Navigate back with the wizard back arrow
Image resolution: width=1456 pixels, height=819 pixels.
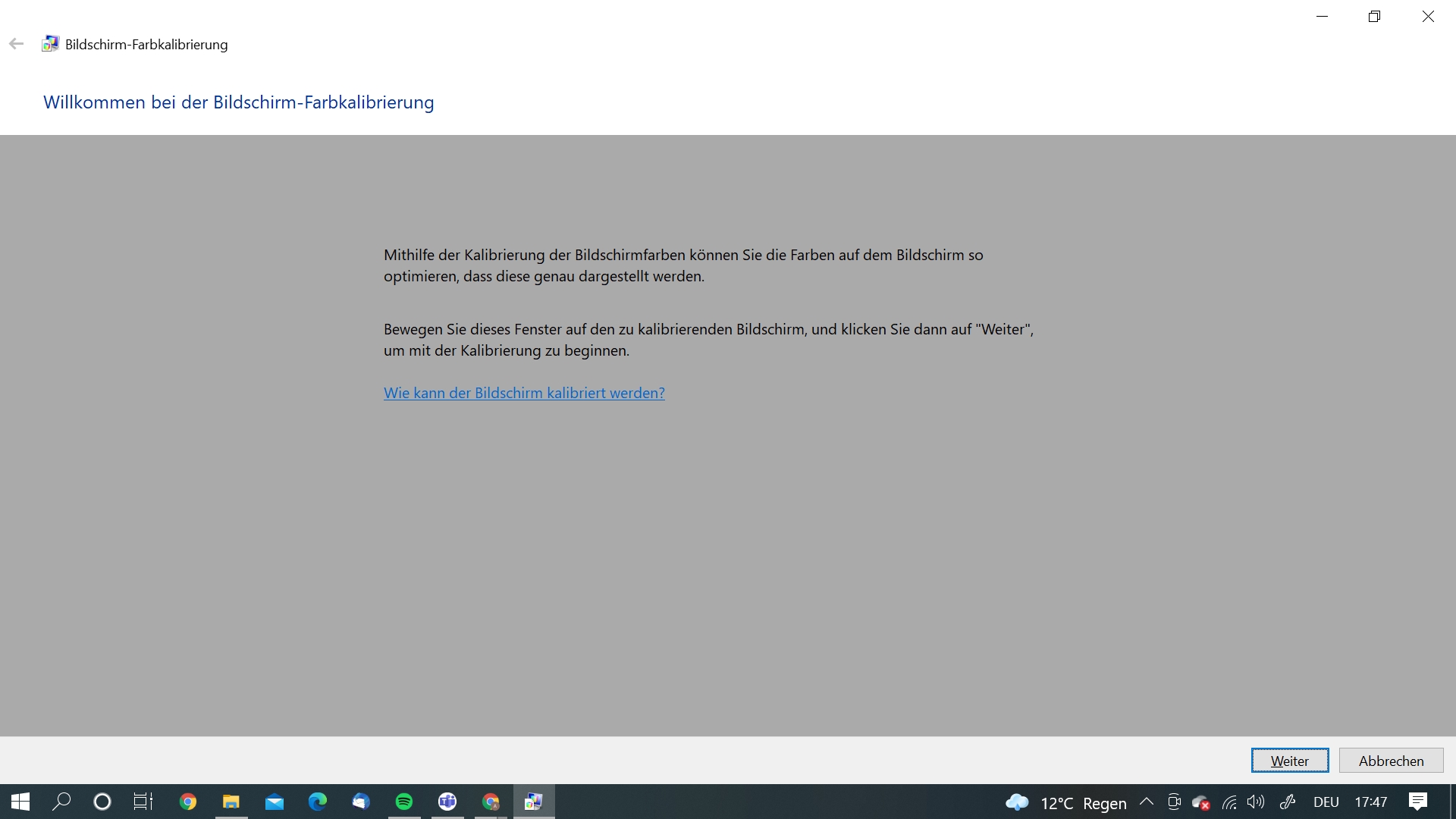coord(16,43)
